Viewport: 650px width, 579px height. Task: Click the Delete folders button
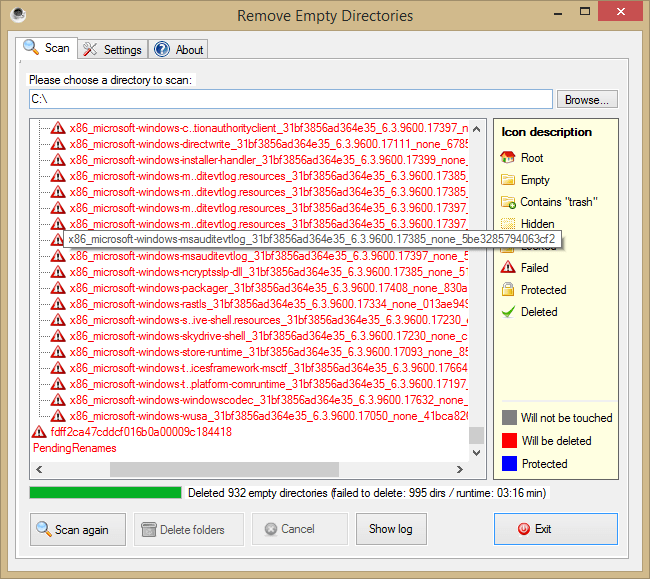[x=189, y=529]
